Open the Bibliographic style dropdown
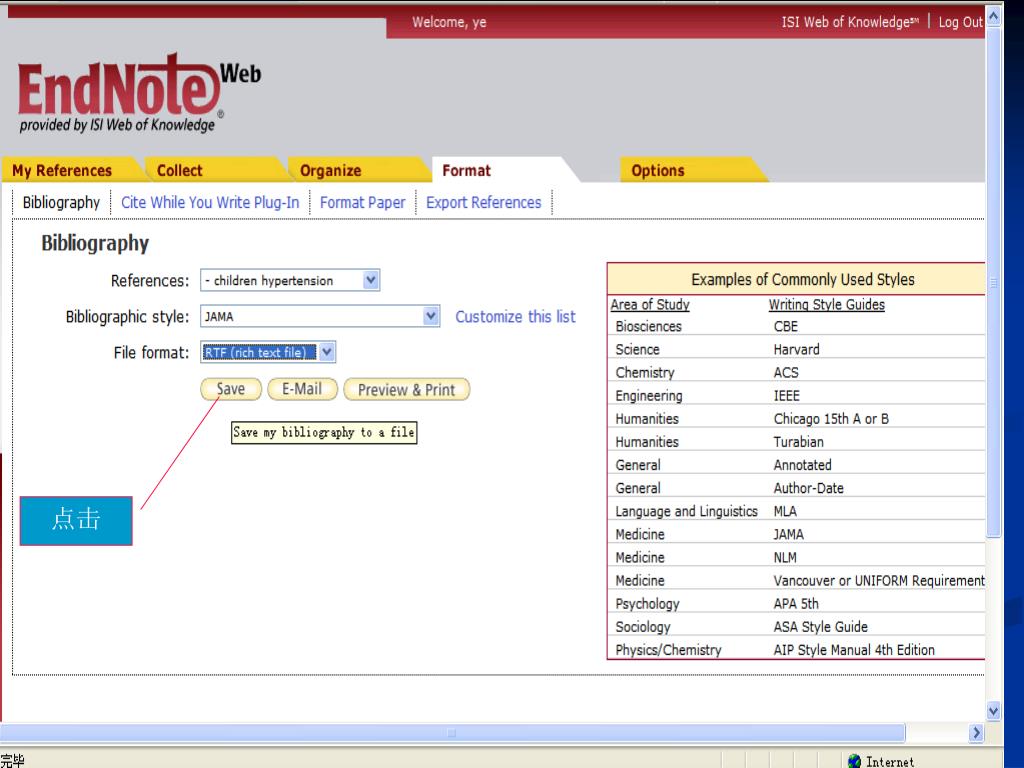 [x=431, y=316]
